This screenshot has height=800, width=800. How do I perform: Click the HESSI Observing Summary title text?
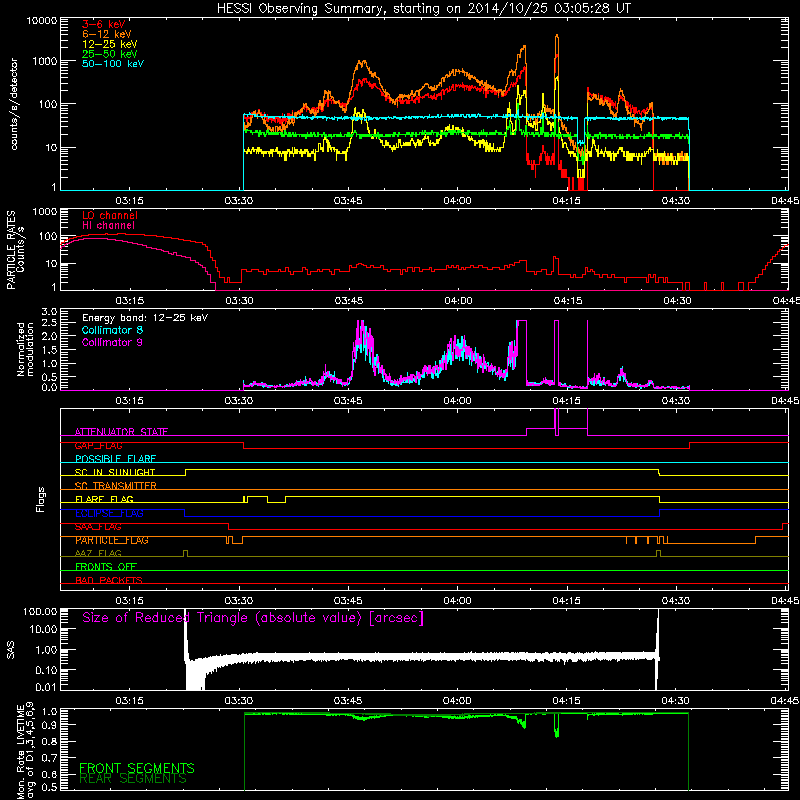(x=424, y=8)
